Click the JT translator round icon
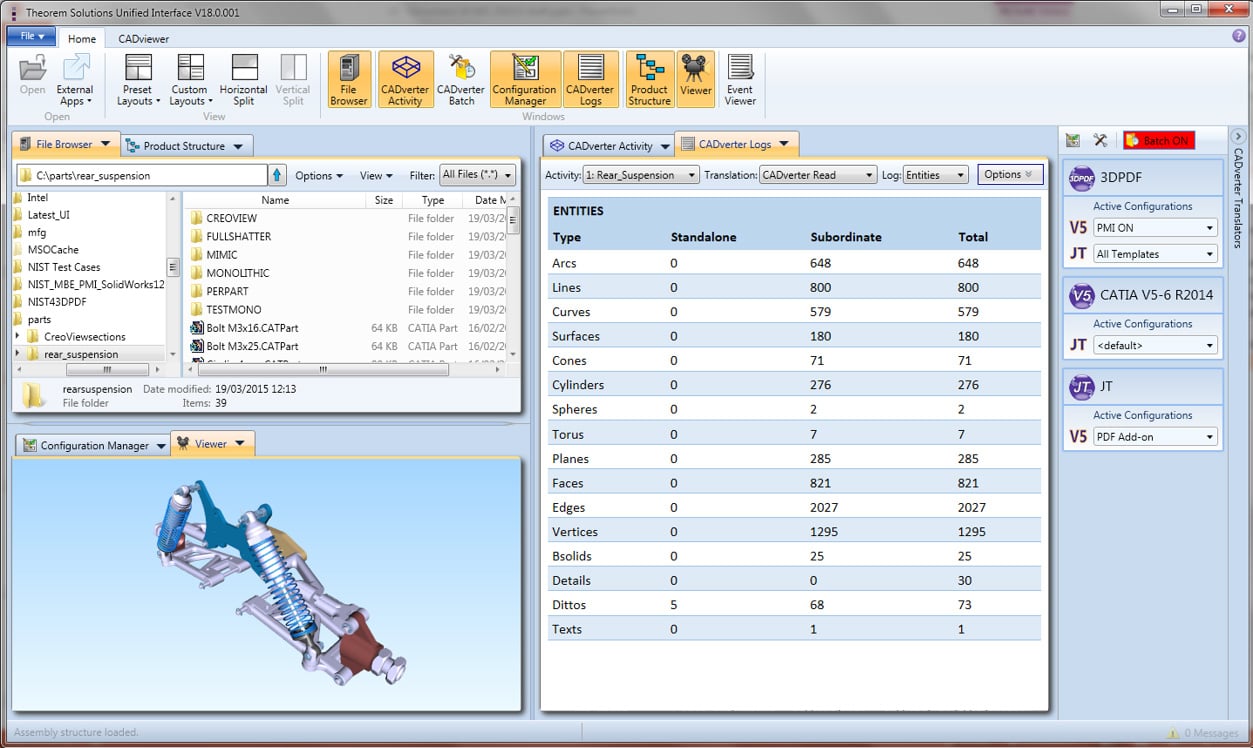 coord(1081,386)
